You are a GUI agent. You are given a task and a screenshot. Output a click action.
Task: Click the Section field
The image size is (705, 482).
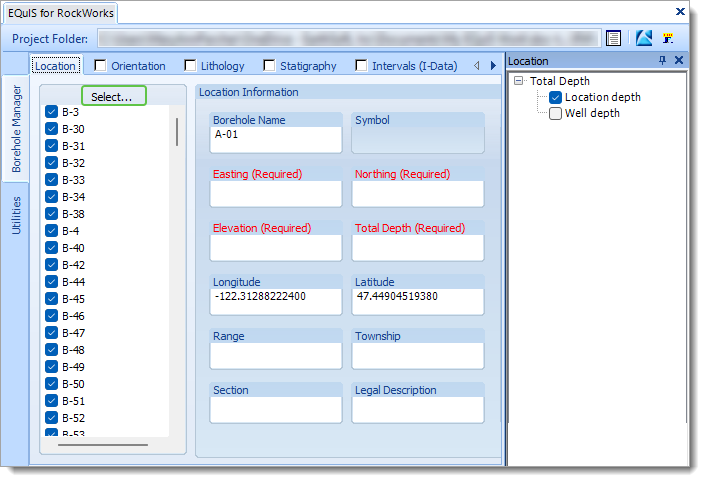[x=276, y=409]
